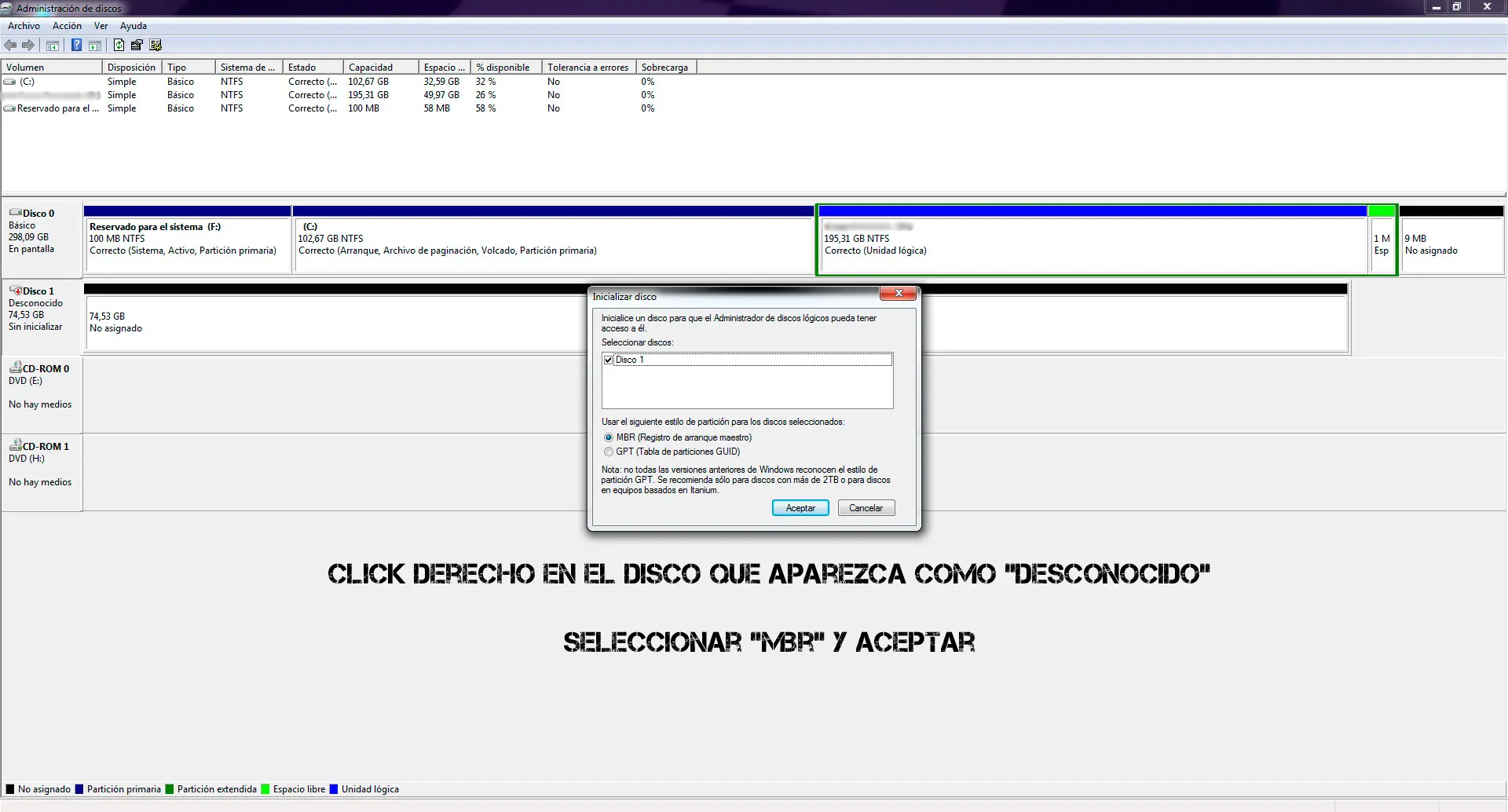Viewport: 1508px width, 812px height.
Task: Select the 195,31 GB NTFS logical drive partition
Action: pyautogui.click(x=1093, y=240)
